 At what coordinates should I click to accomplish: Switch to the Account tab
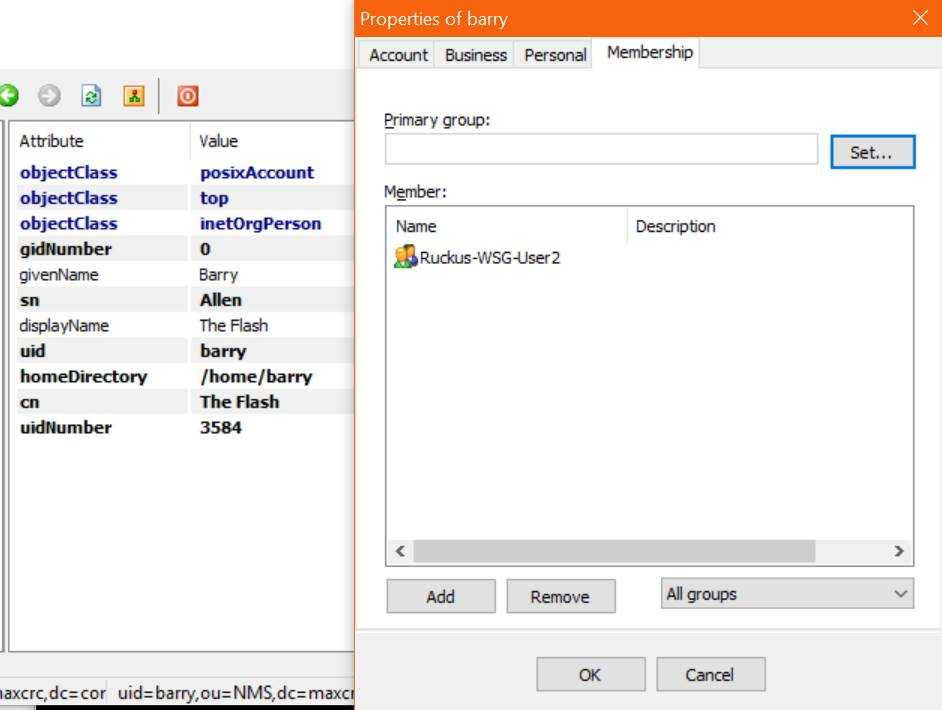coord(398,55)
